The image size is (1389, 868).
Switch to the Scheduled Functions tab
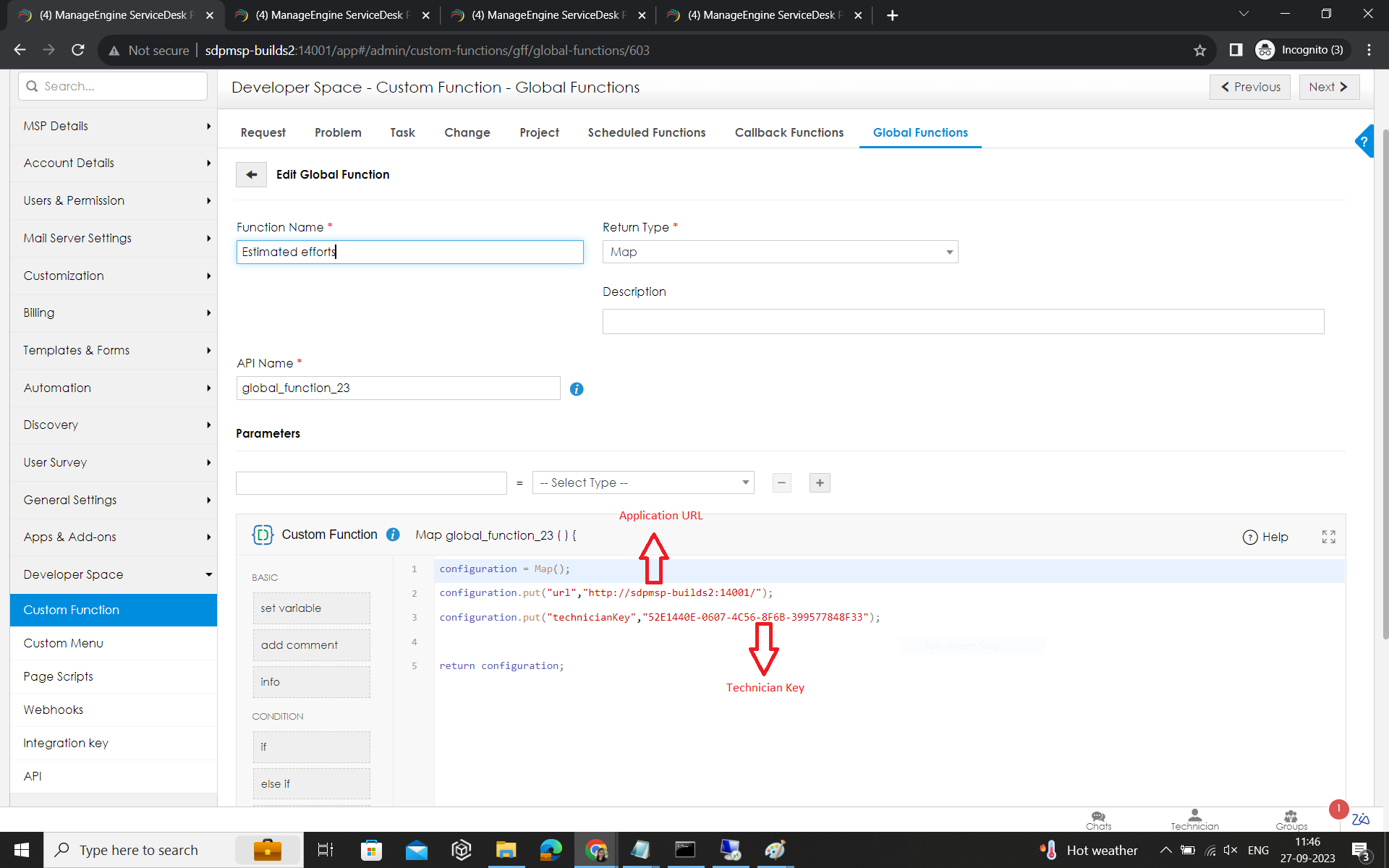click(x=646, y=132)
